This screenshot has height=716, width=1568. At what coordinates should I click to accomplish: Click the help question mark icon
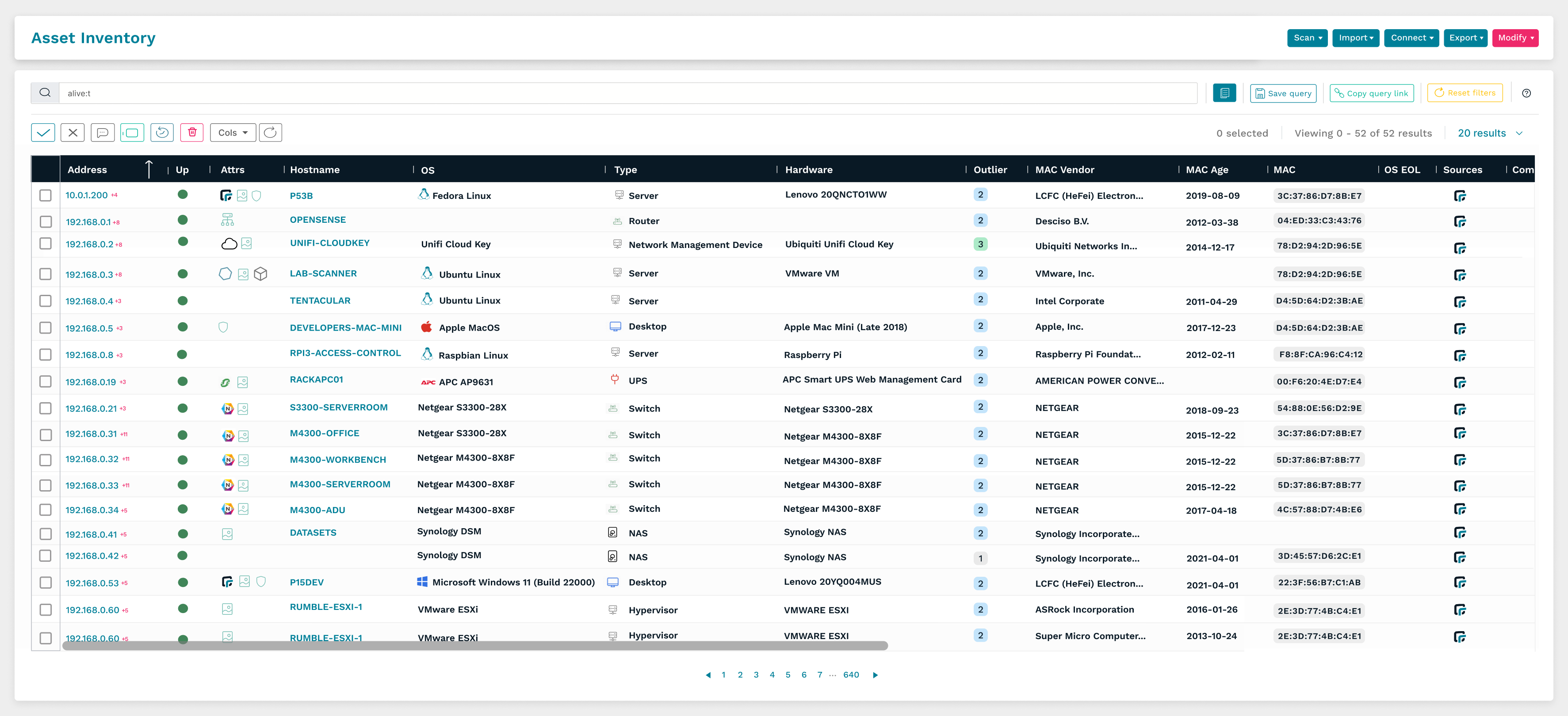coord(1526,93)
